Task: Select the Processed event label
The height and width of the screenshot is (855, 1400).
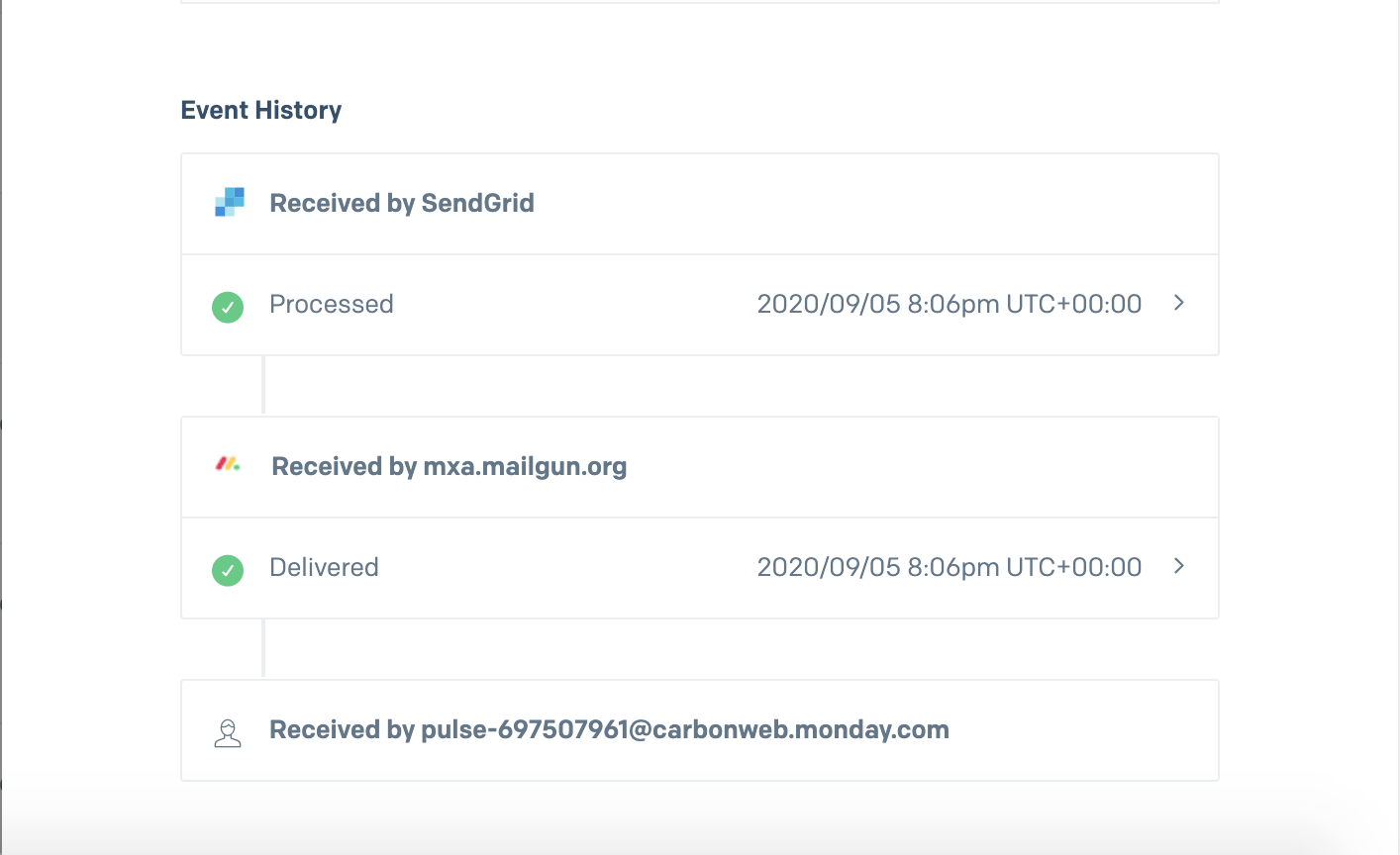Action: point(332,304)
